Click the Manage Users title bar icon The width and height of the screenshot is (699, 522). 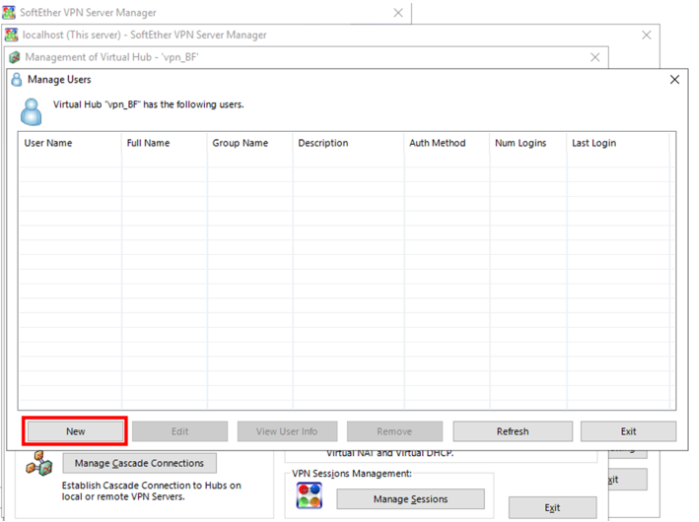(16, 80)
